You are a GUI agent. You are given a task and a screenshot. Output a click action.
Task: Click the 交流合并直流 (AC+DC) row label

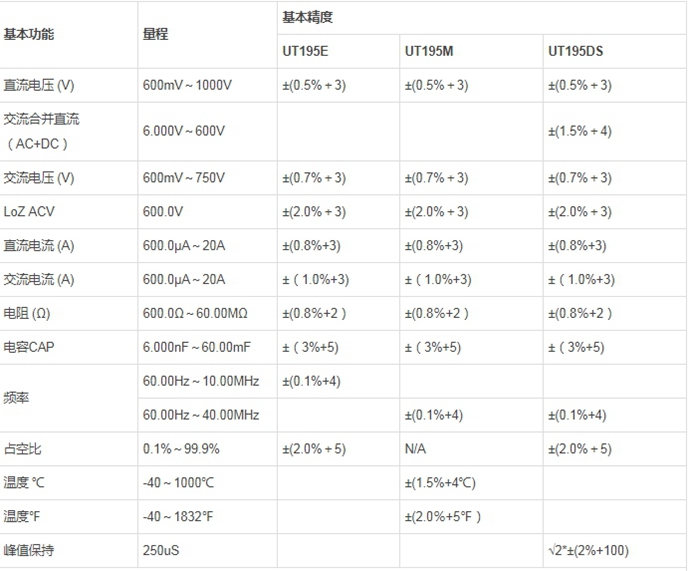[41, 132]
